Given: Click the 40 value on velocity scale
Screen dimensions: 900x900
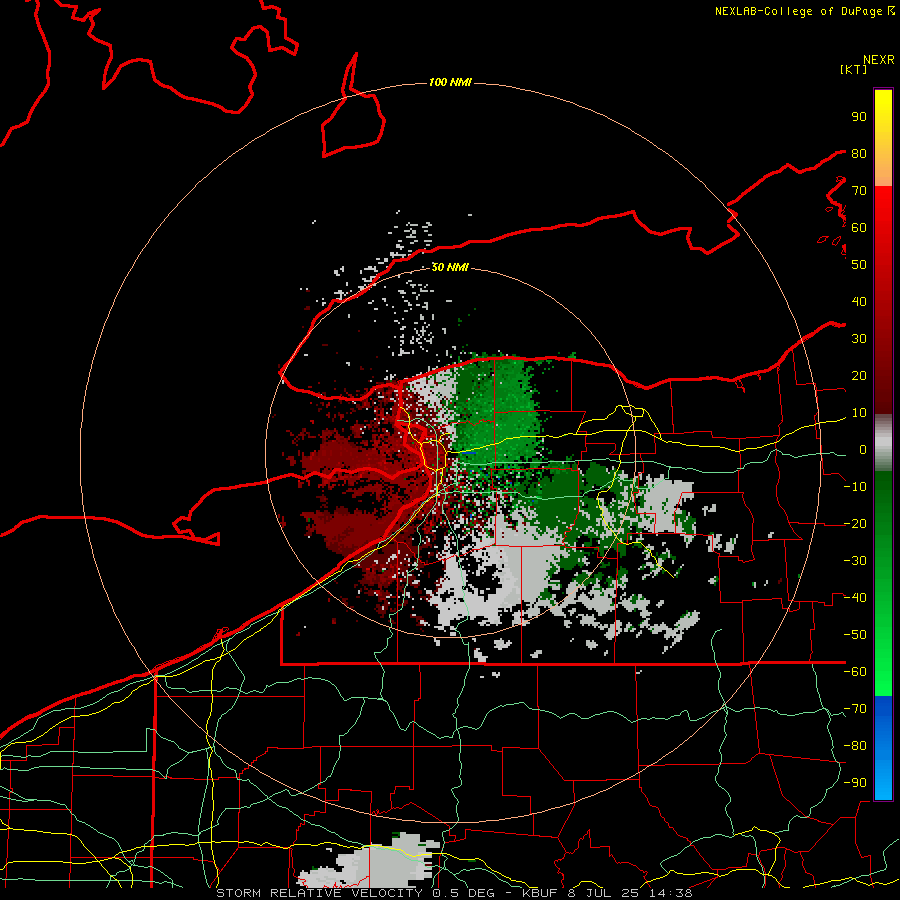Looking at the screenshot, I should 859,301.
